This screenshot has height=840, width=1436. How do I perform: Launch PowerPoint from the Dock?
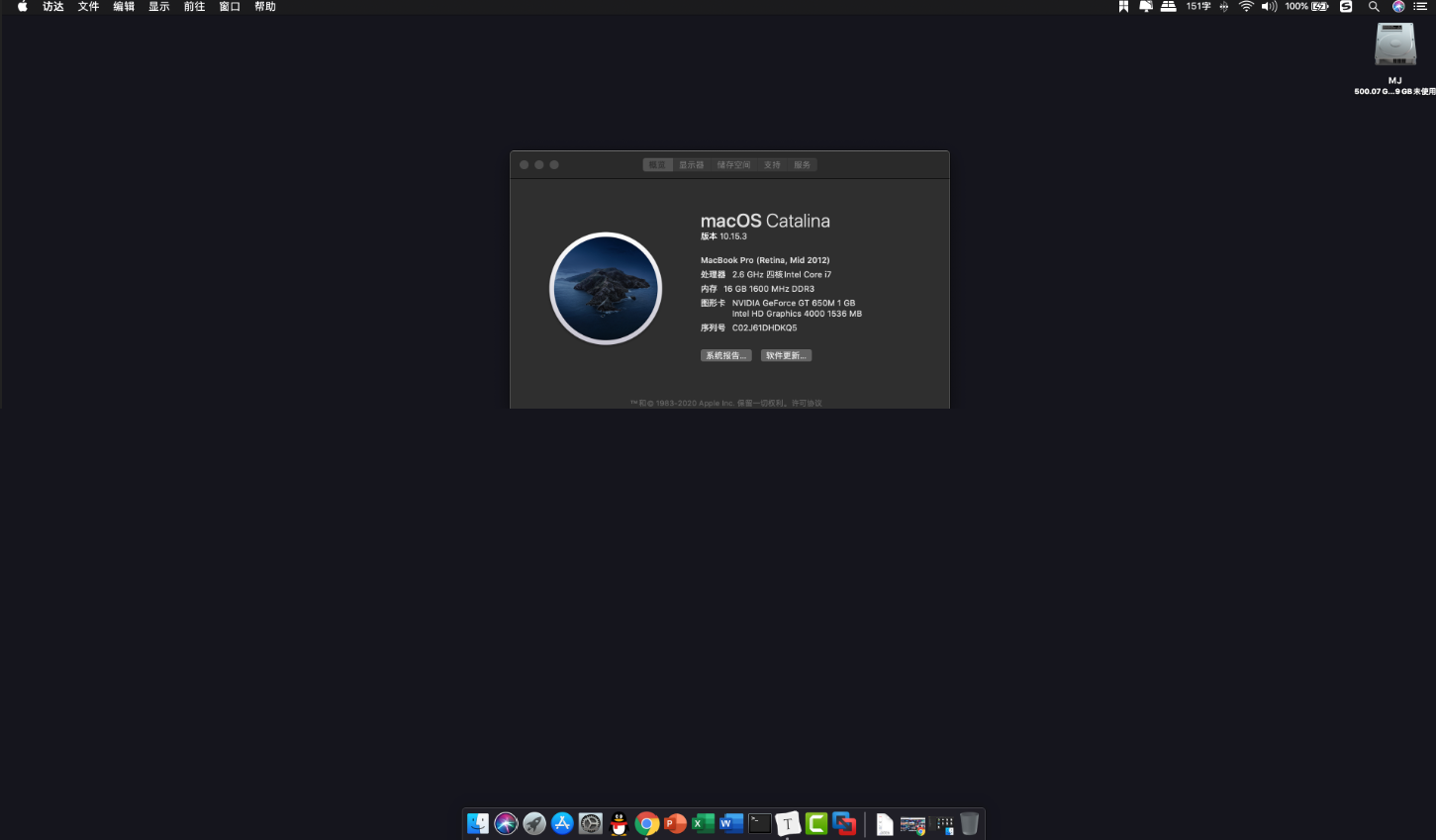tap(675, 823)
